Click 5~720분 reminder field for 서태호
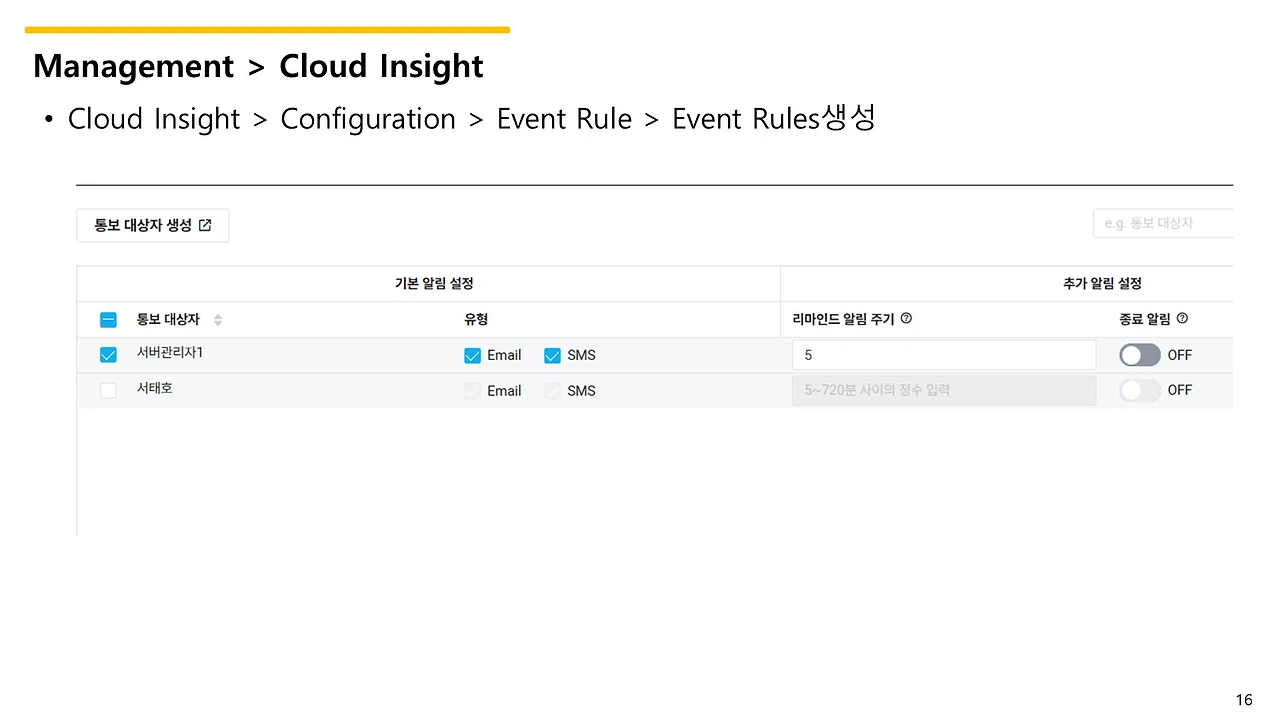 pos(944,390)
